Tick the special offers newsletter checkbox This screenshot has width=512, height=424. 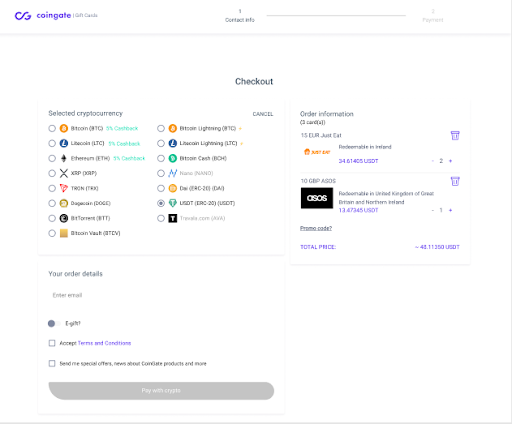click(x=52, y=363)
